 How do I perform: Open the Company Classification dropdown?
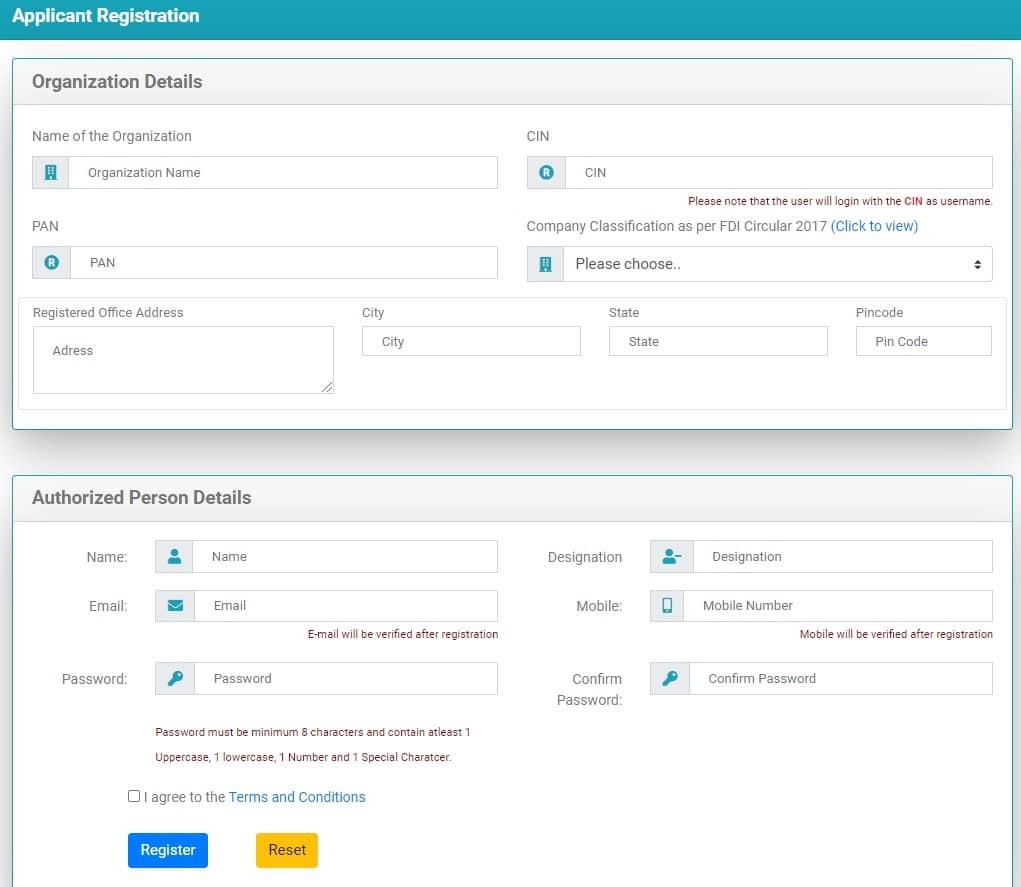point(780,263)
